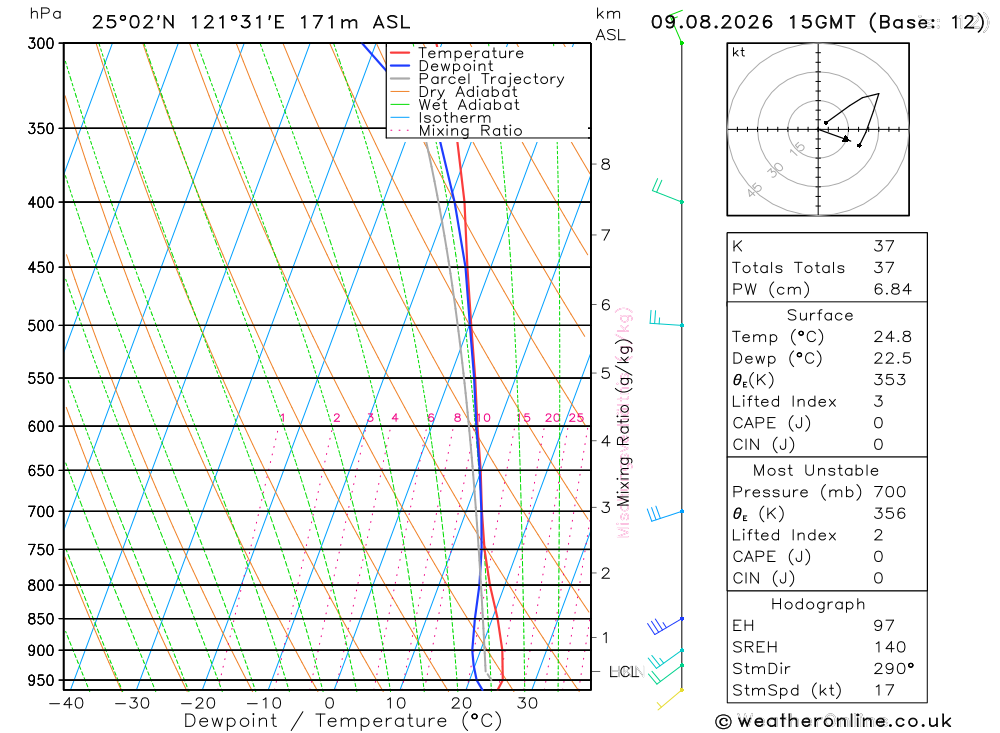Click the 'Dewpoint / Temperature (°C)' axis title
The image size is (1000, 733).
click(x=342, y=722)
